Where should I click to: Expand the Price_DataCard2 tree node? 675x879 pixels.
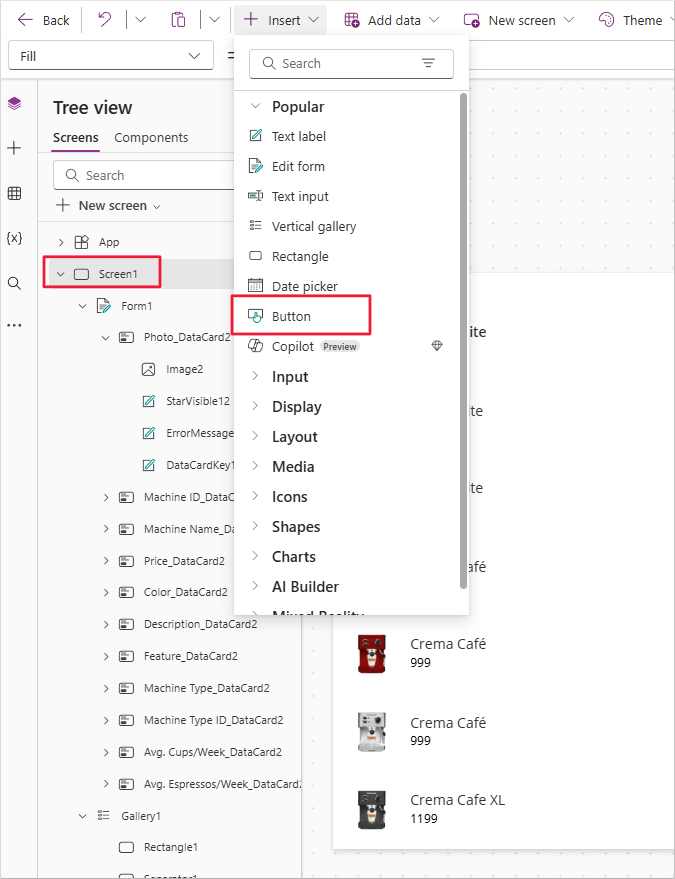click(x=107, y=561)
